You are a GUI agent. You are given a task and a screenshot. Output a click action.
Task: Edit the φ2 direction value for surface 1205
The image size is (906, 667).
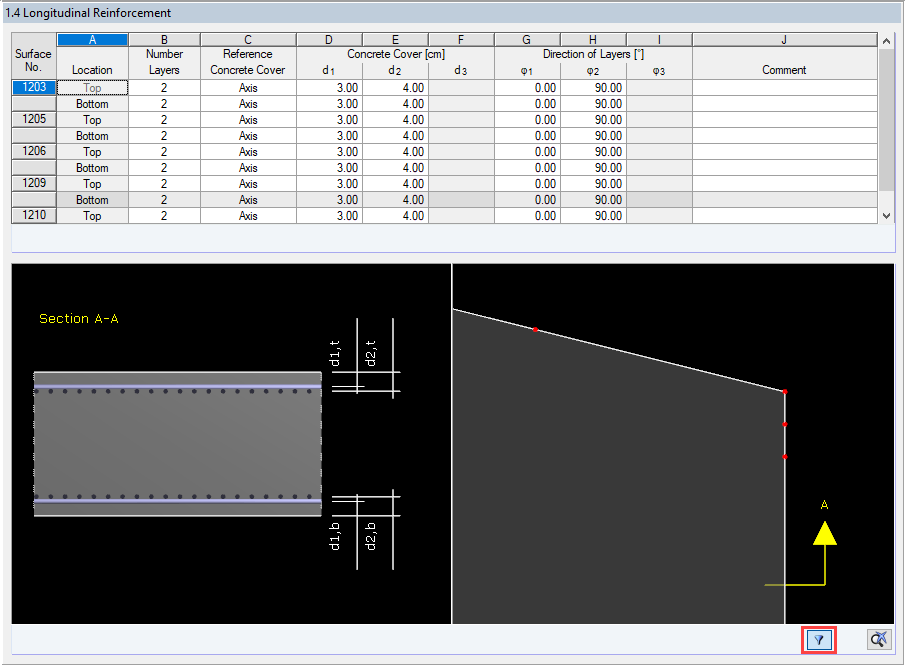tap(592, 119)
